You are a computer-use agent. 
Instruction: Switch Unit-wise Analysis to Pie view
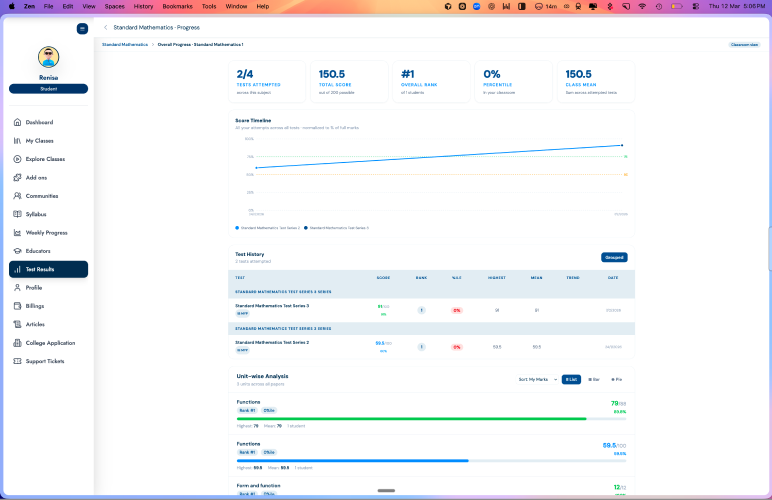(617, 379)
